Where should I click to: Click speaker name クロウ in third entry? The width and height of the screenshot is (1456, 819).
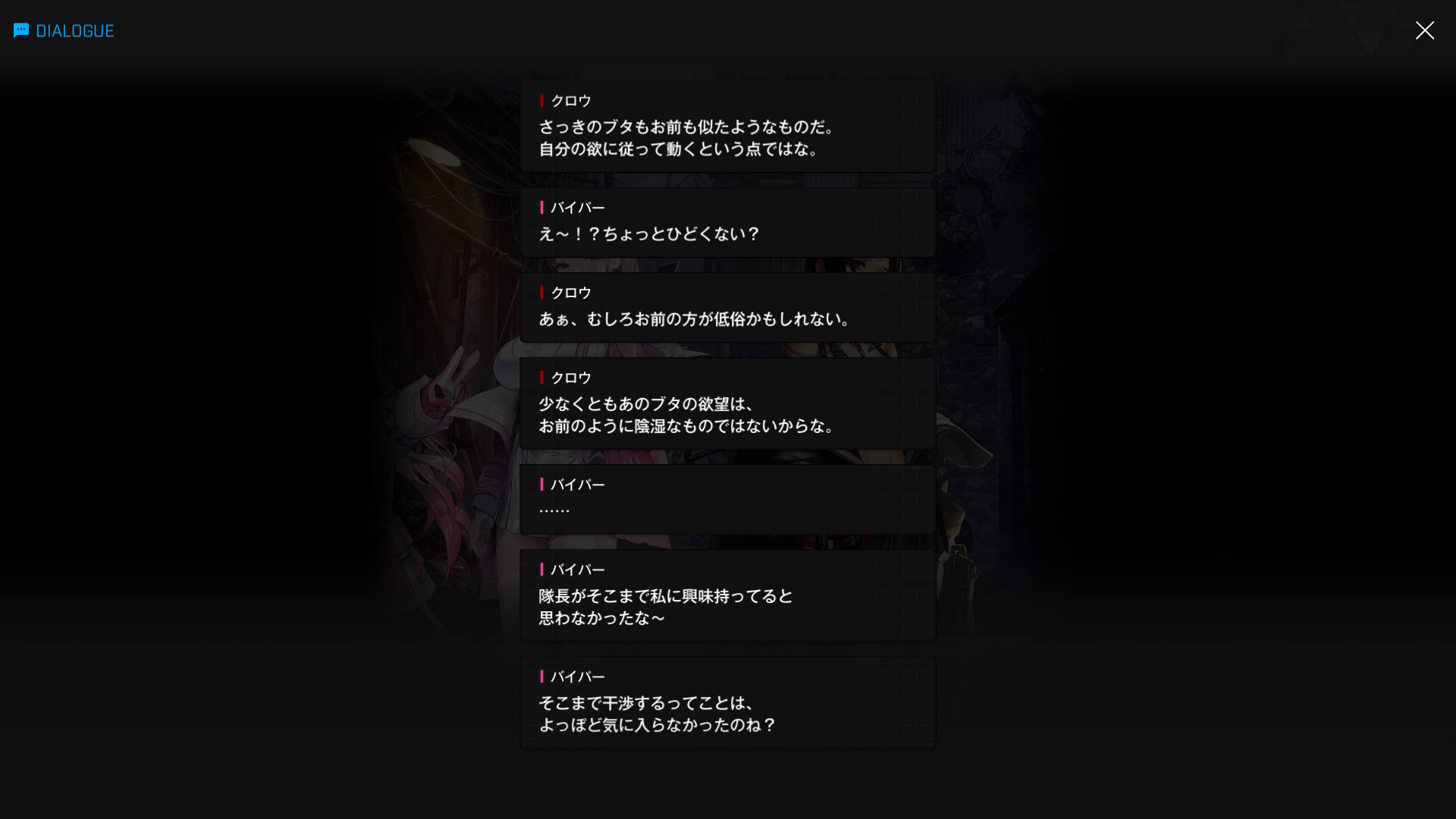click(571, 293)
